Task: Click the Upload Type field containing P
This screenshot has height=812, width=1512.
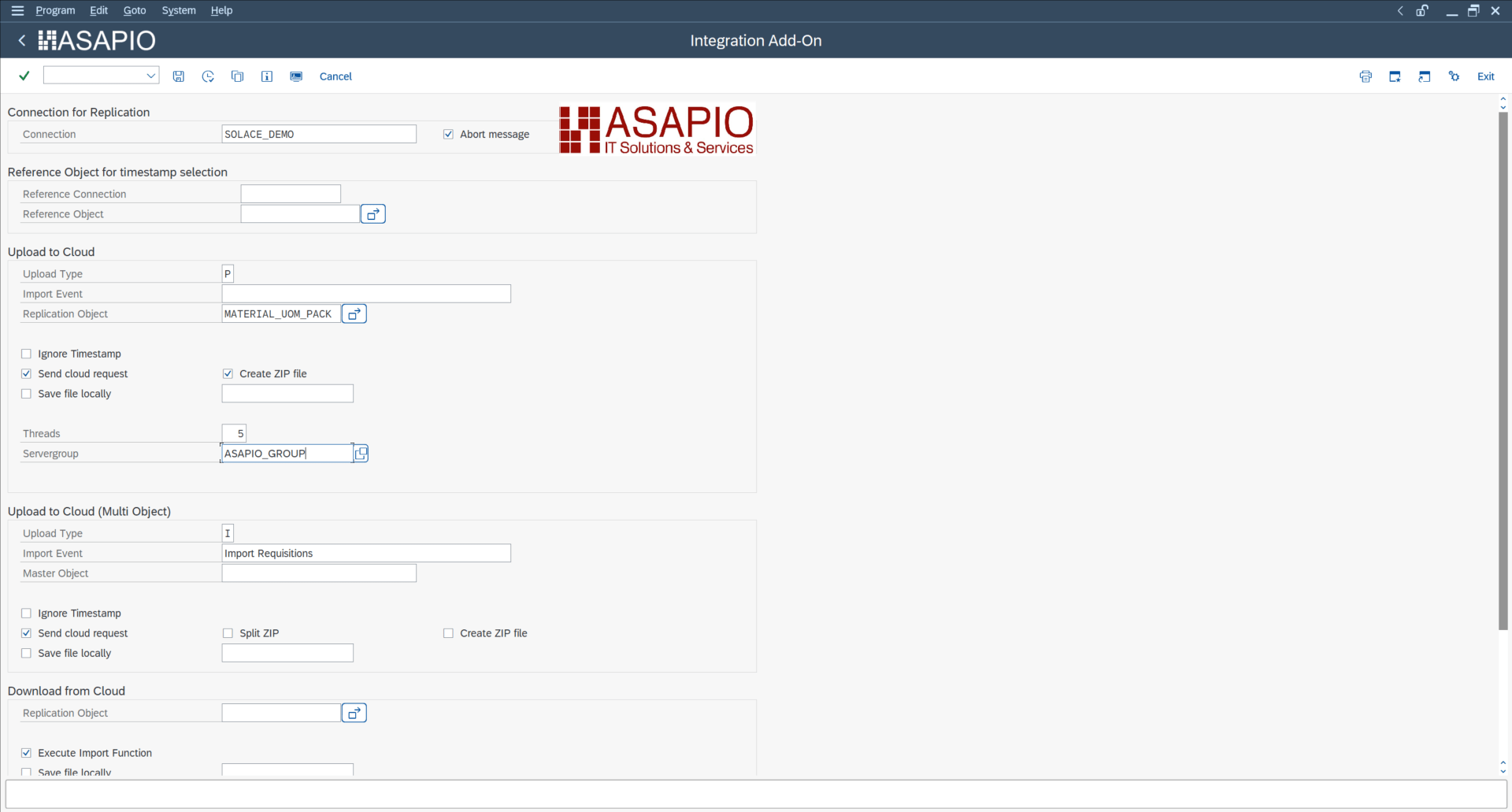Action: (x=228, y=274)
